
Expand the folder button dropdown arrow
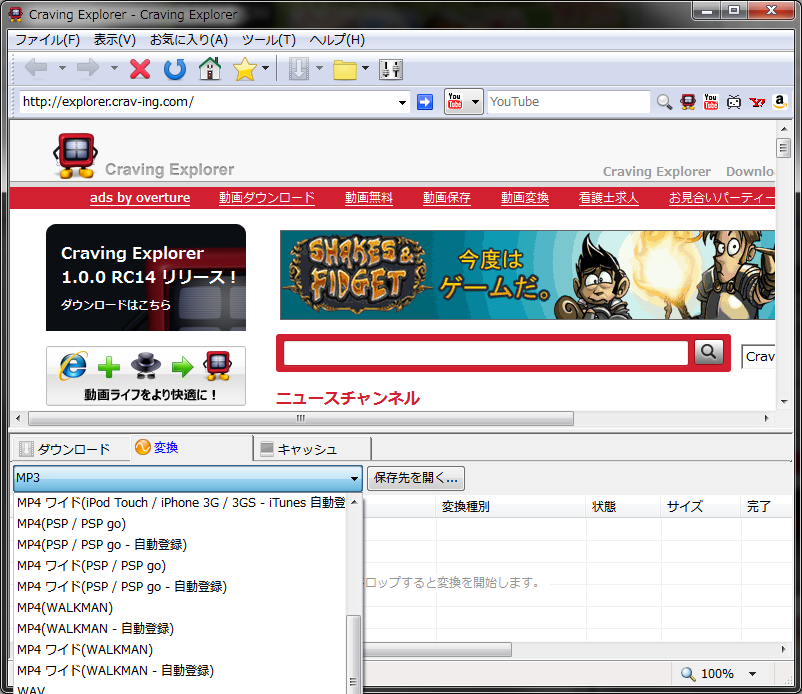365,68
